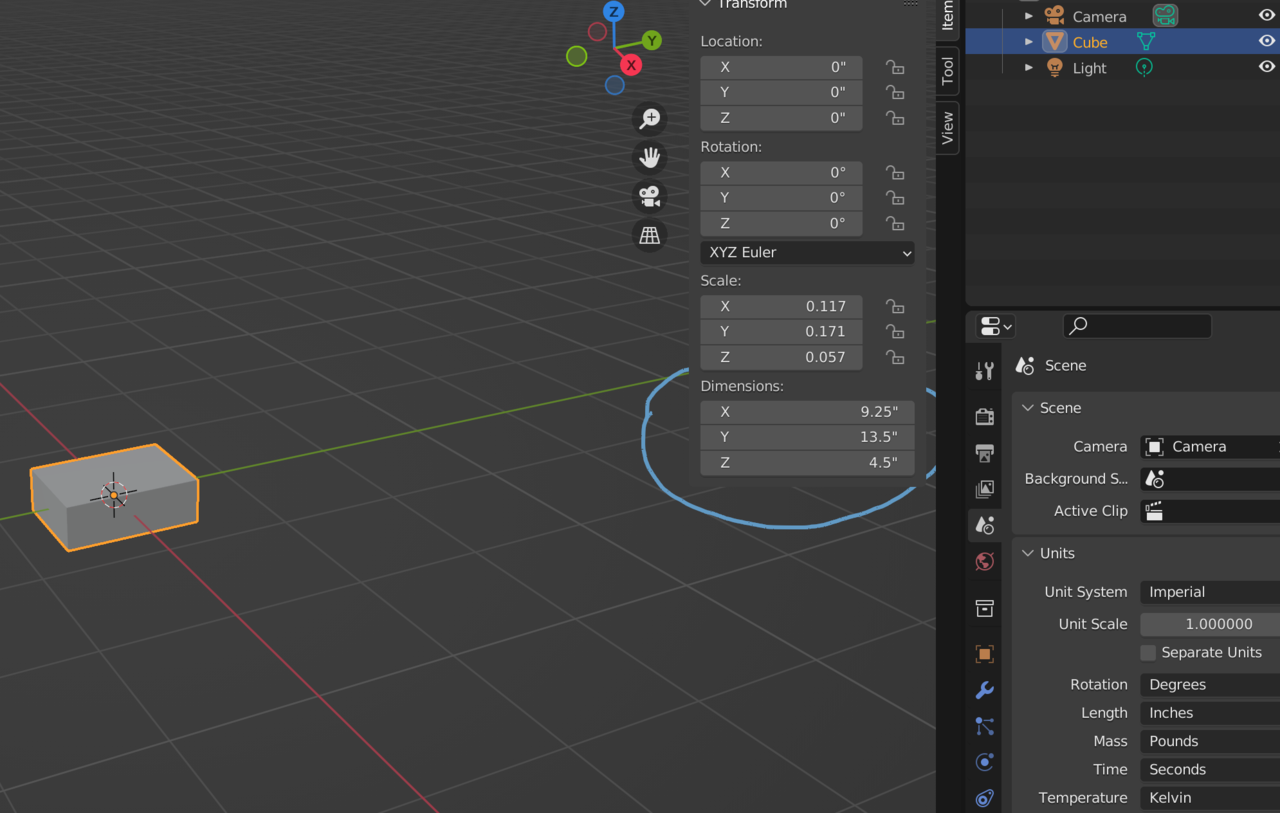
Task: Select the gray cube in the viewport
Action: click(114, 497)
